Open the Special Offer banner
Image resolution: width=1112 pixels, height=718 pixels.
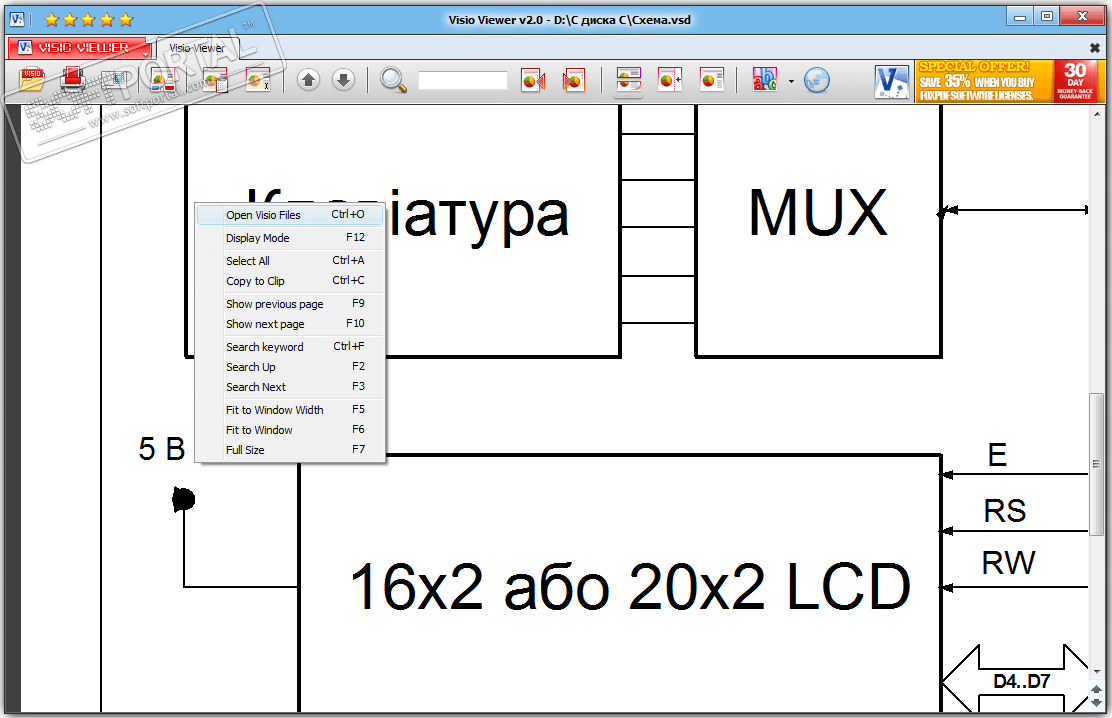click(x=1007, y=82)
